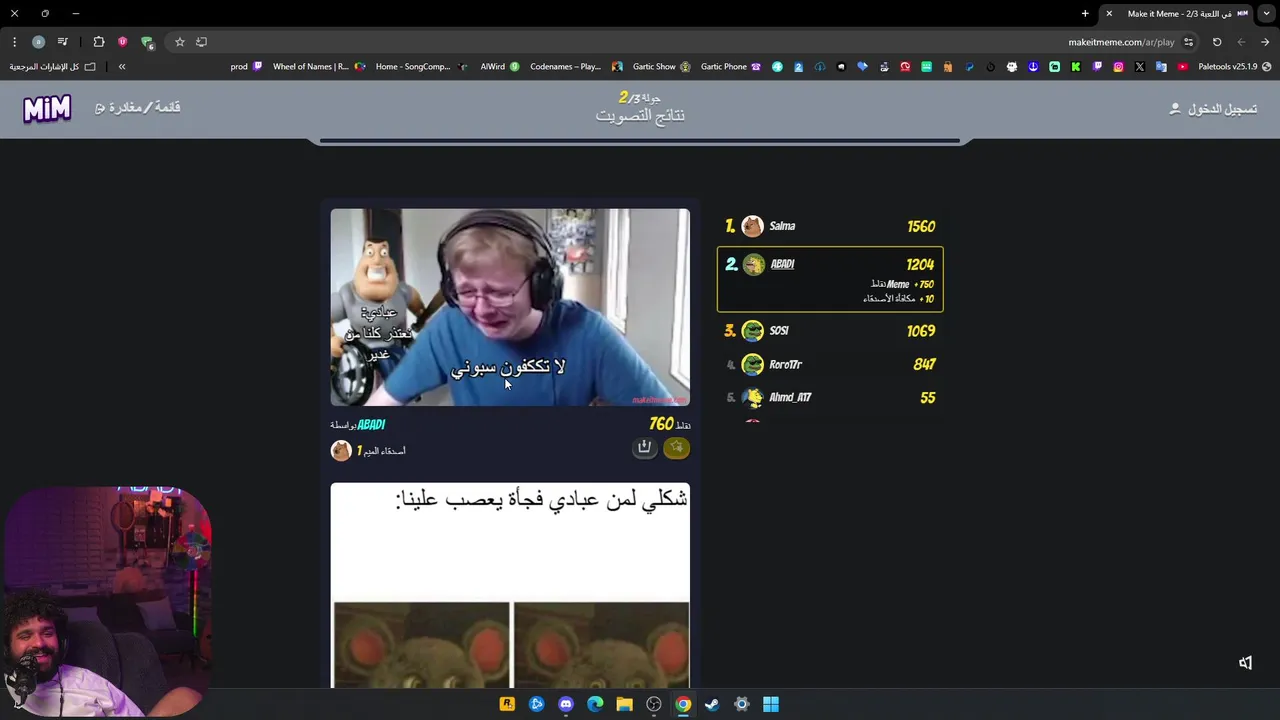The image size is (1280, 720).
Task: Click the نتائج التصويت round heading
Action: point(640,116)
